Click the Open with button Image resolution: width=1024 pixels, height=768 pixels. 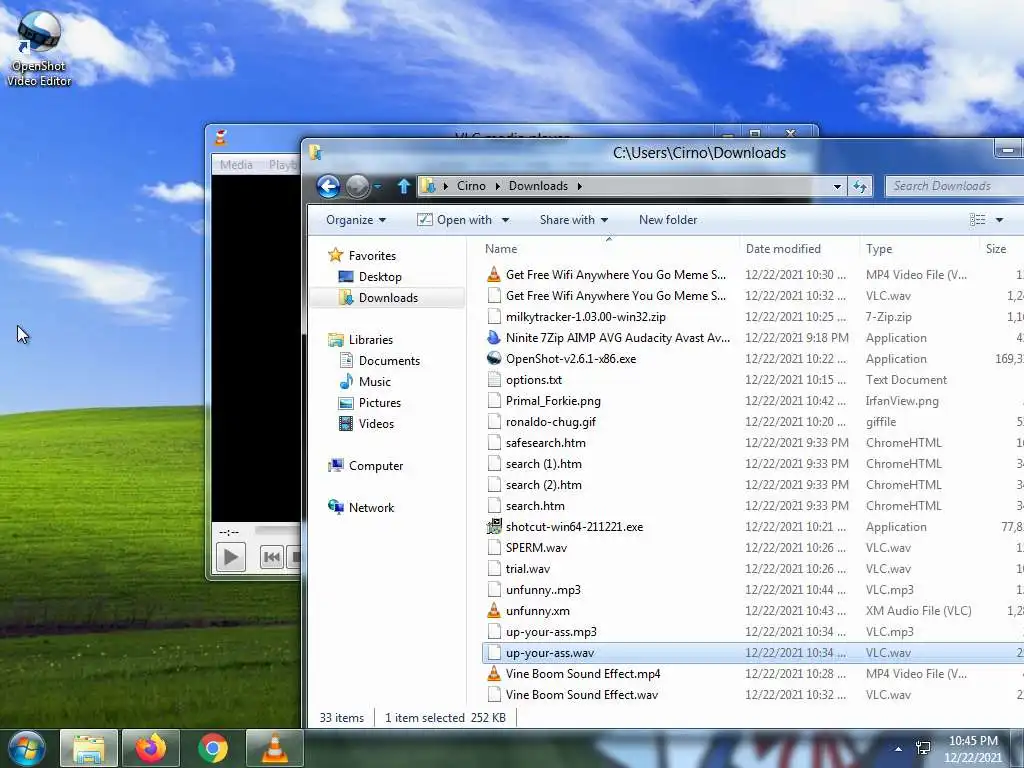tap(455, 220)
